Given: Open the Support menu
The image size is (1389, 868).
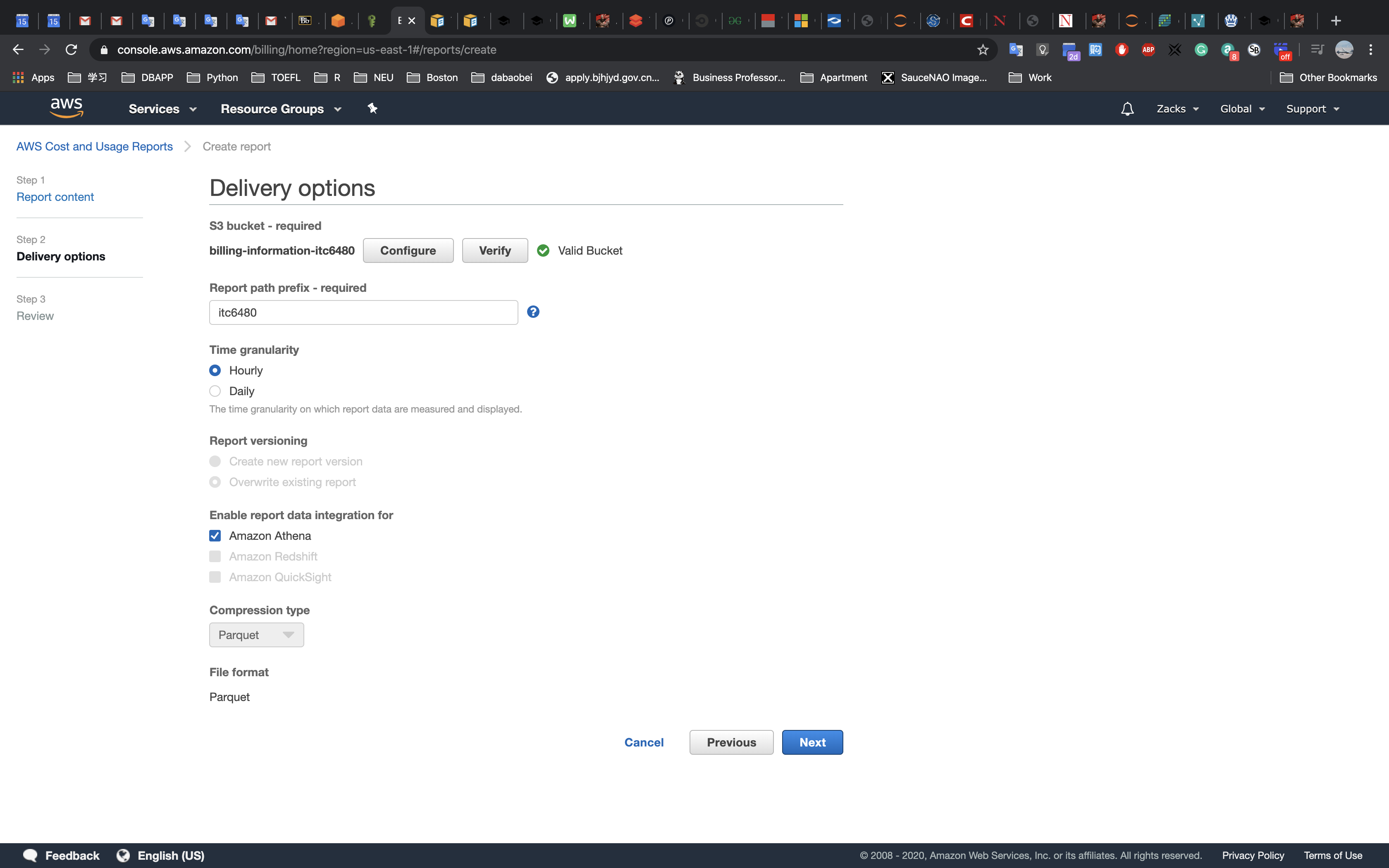Looking at the screenshot, I should pos(1312,109).
